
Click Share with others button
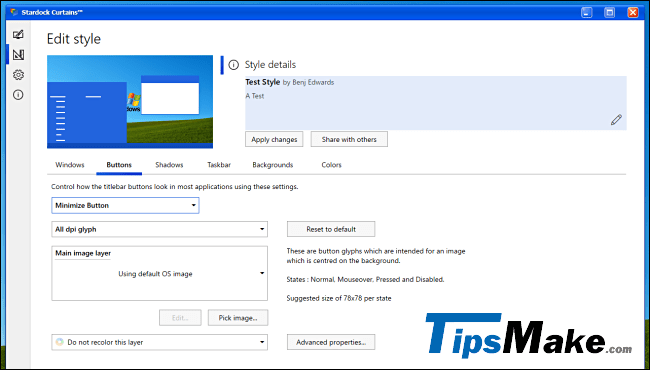(x=349, y=139)
